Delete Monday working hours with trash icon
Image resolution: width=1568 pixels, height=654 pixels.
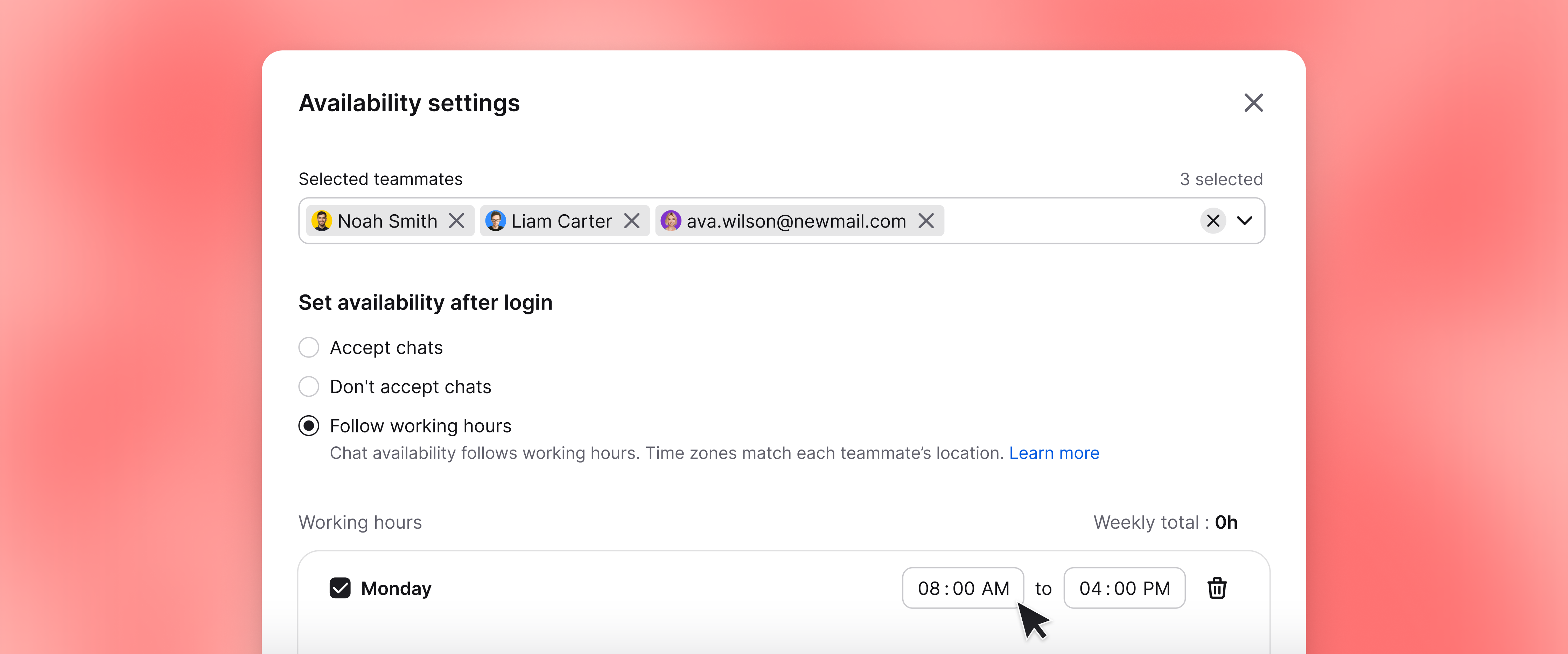[1217, 588]
